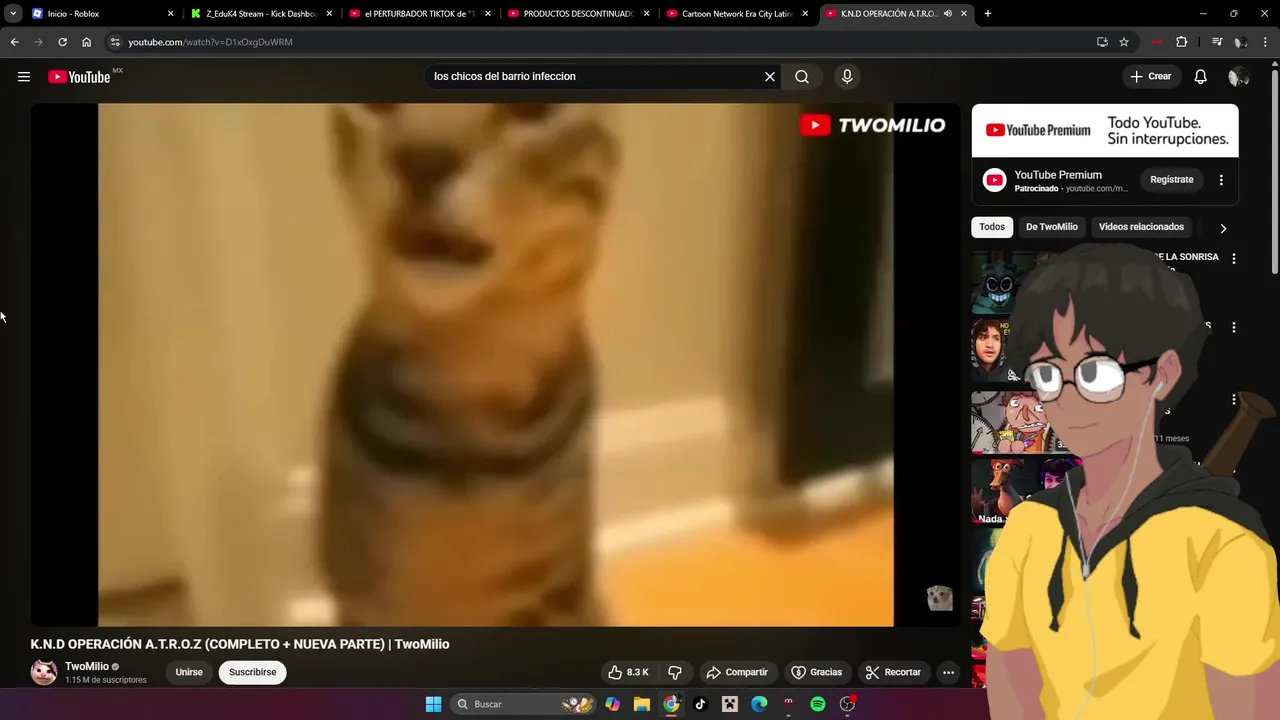Screen dimensions: 1280x720
Task: Select the Todos filter chip
Action: [x=992, y=227]
